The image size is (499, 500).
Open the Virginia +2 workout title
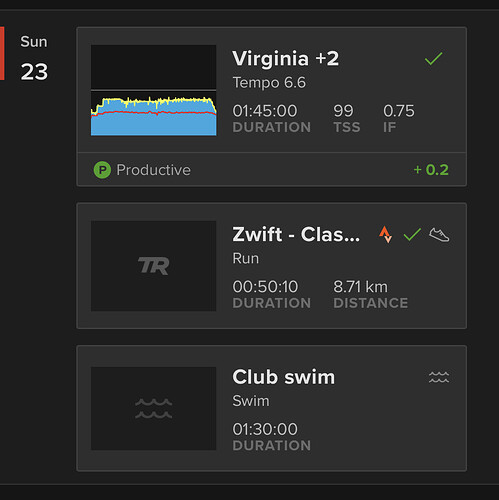(285, 59)
